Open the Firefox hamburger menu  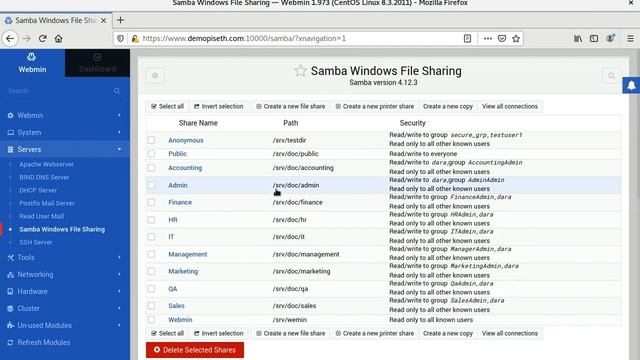631,38
